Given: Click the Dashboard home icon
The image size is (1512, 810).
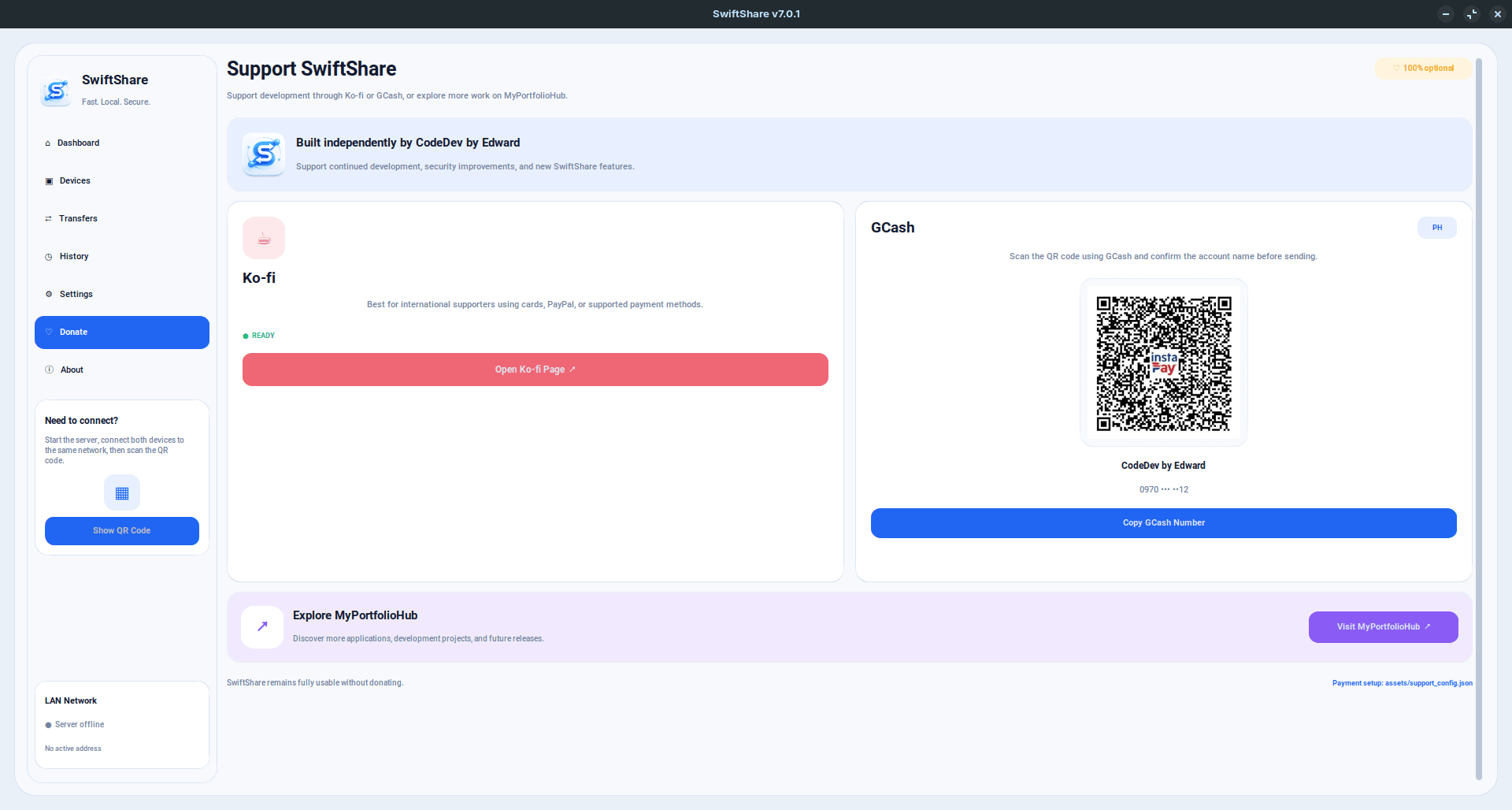Looking at the screenshot, I should 48,143.
